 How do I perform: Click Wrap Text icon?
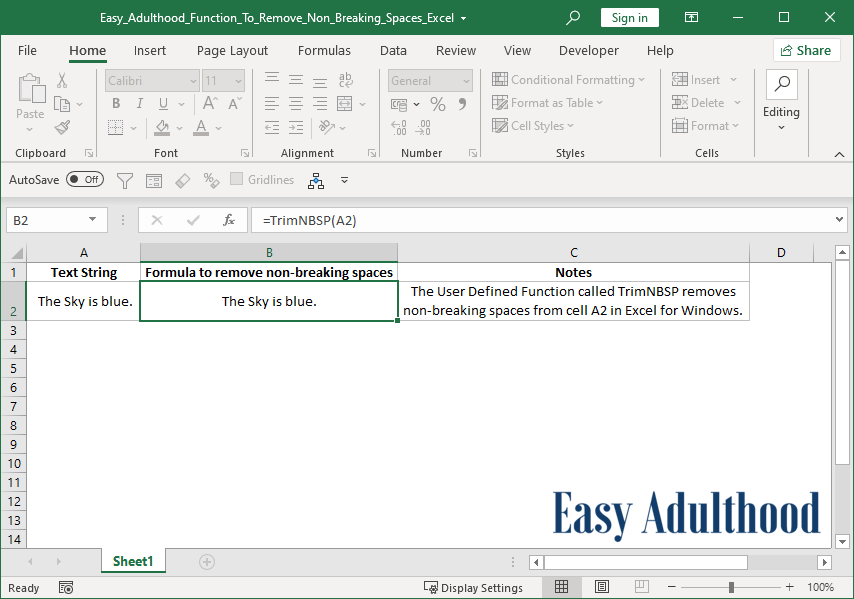(x=345, y=80)
